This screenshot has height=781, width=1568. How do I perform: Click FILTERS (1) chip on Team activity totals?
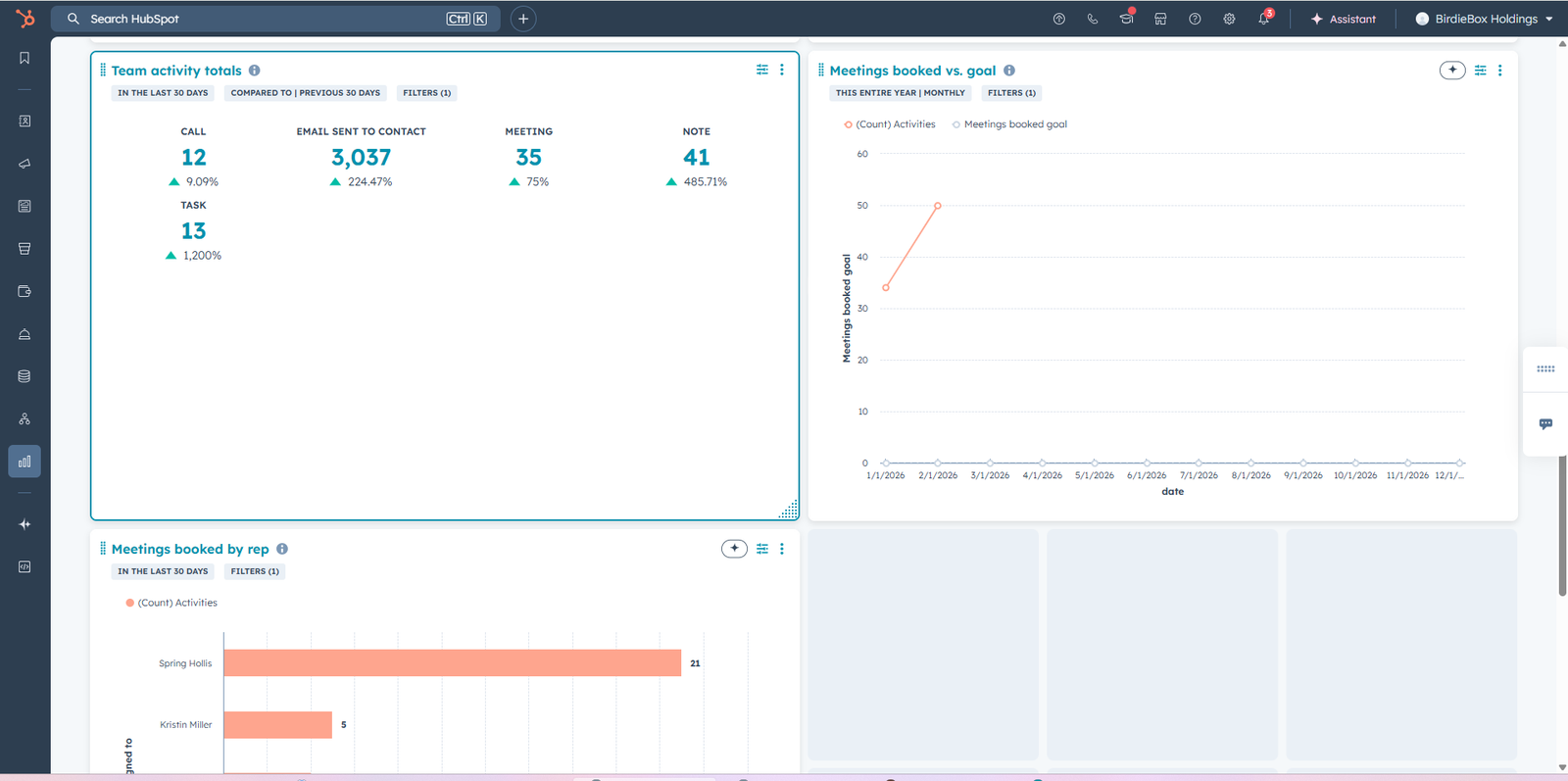coord(427,93)
